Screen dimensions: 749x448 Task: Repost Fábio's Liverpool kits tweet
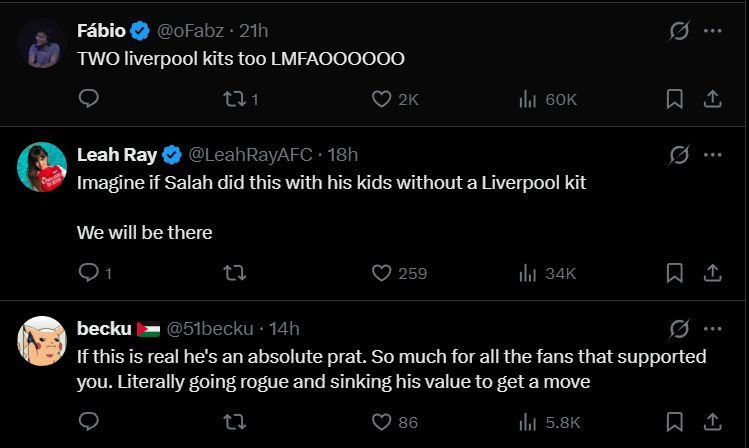[241, 99]
